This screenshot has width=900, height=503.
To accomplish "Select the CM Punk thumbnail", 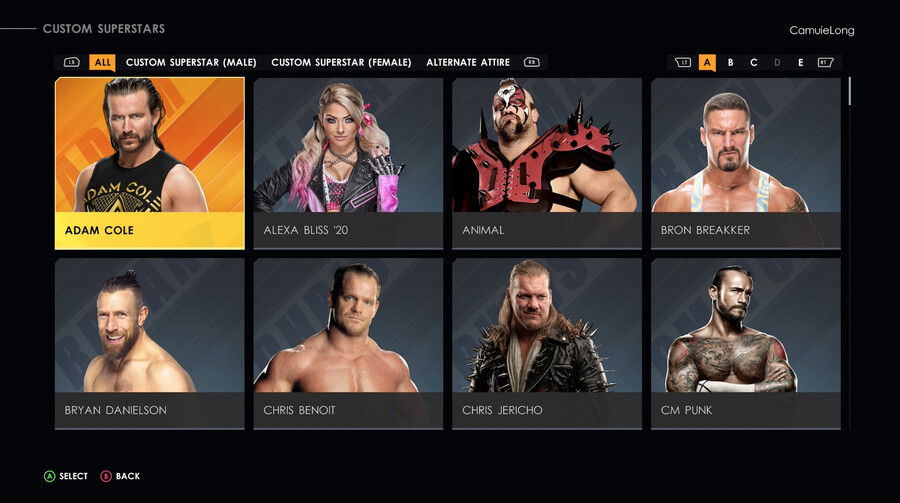I will pyautogui.click(x=746, y=343).
